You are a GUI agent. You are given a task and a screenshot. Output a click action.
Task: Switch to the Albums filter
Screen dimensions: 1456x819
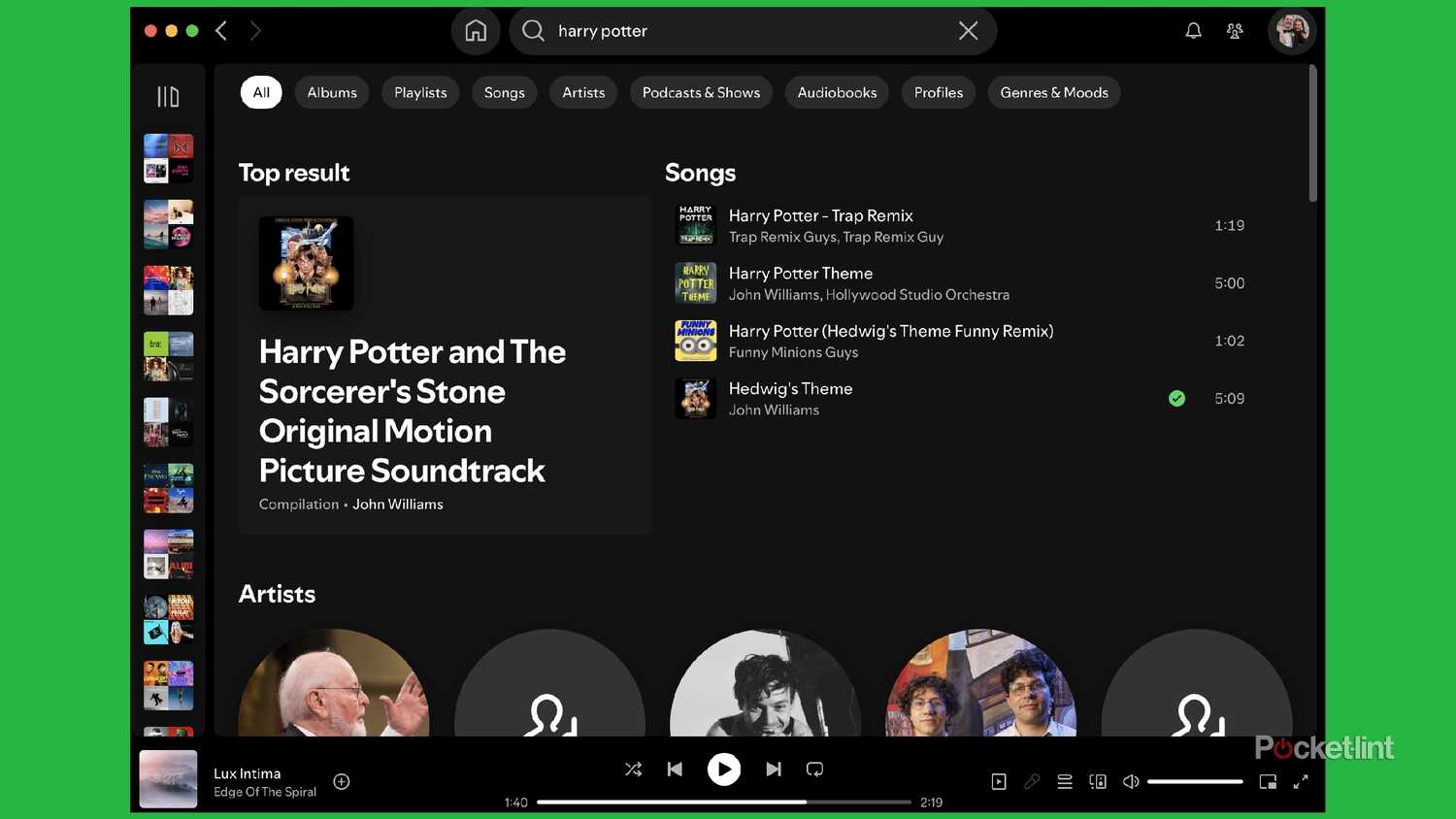pyautogui.click(x=331, y=92)
